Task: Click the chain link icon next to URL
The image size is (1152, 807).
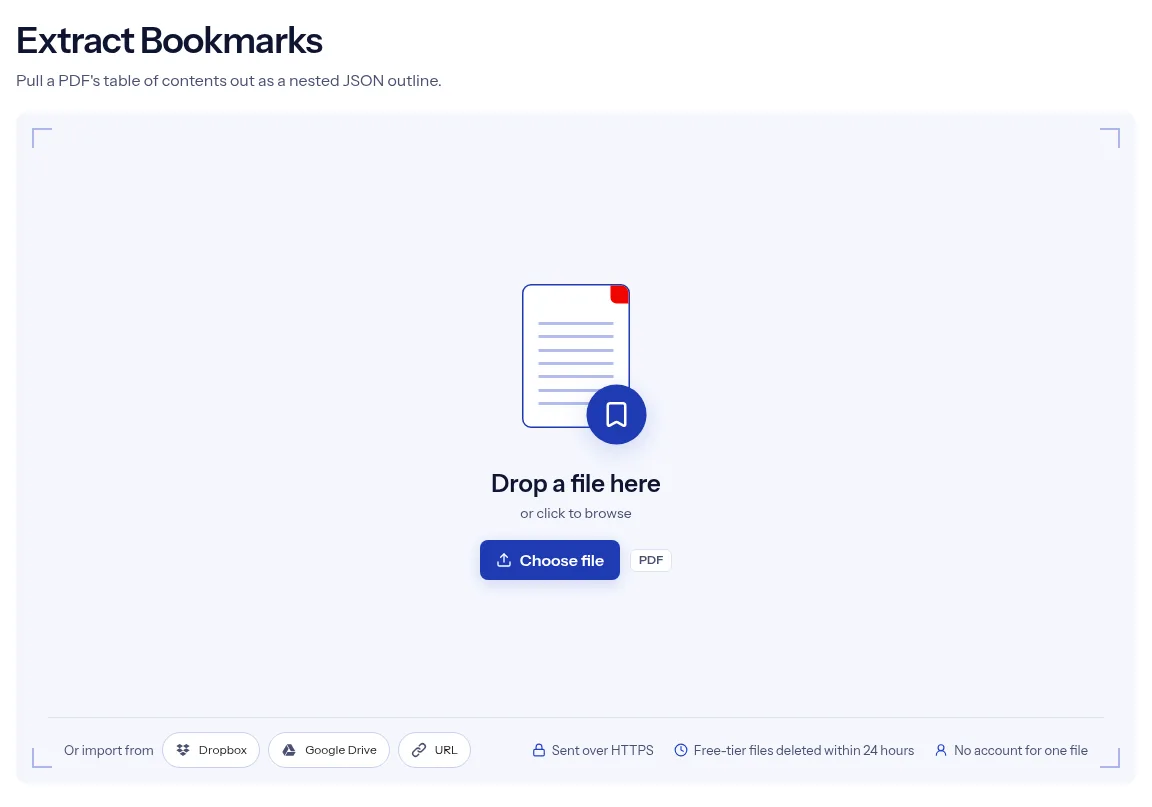Action: tap(419, 750)
